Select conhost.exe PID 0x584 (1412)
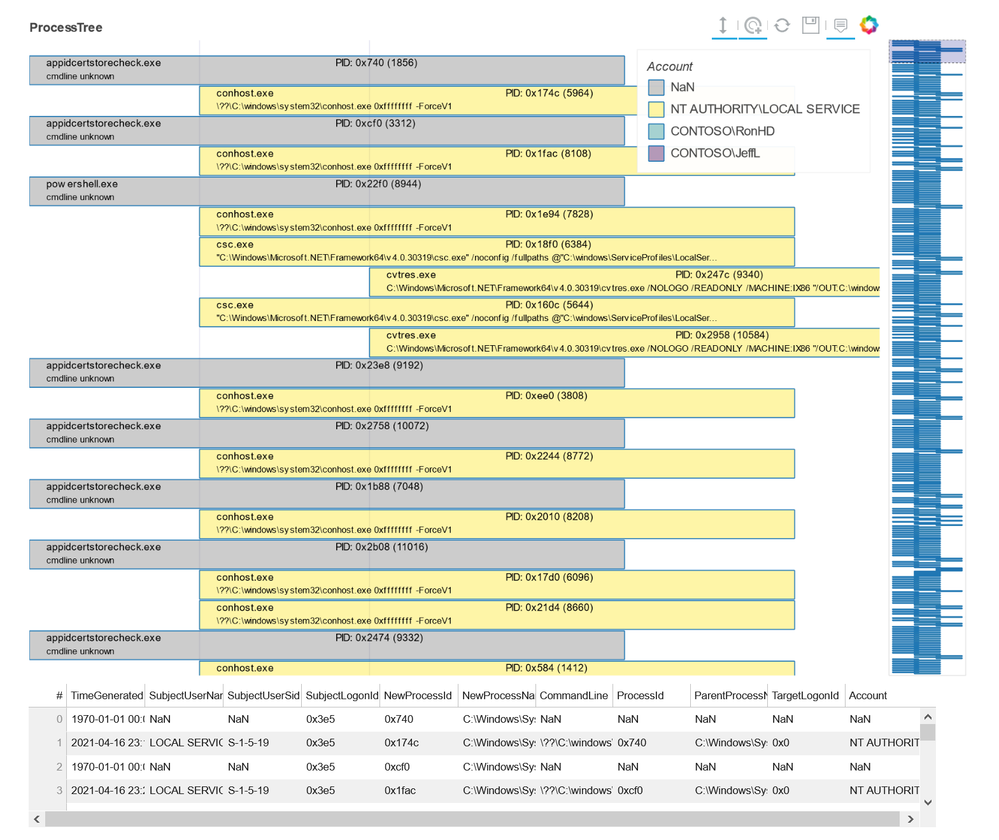 [497, 669]
